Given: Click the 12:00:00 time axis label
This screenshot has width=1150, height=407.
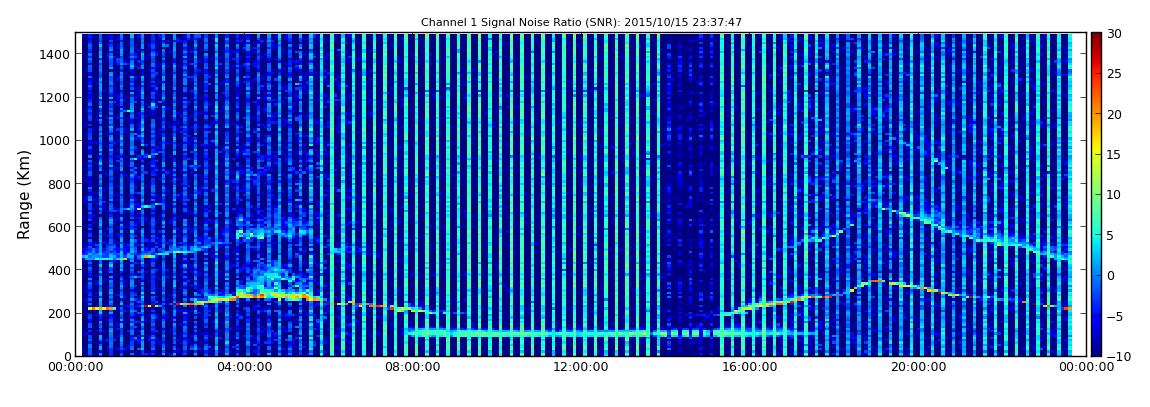Looking at the screenshot, I should [580, 367].
